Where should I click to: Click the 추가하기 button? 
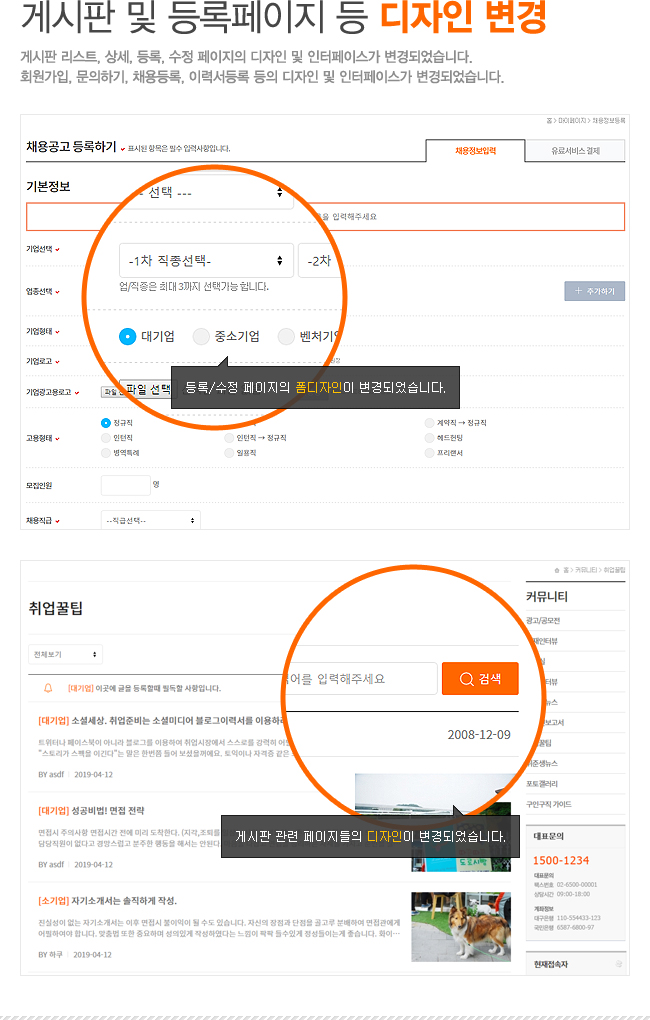point(594,291)
